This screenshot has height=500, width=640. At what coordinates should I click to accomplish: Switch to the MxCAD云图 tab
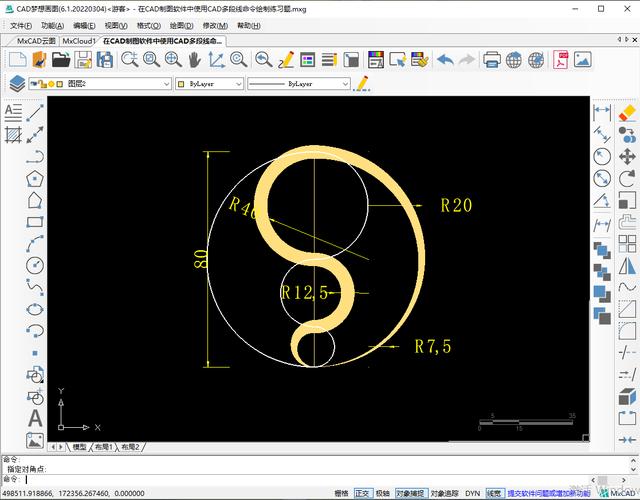[x=36, y=41]
